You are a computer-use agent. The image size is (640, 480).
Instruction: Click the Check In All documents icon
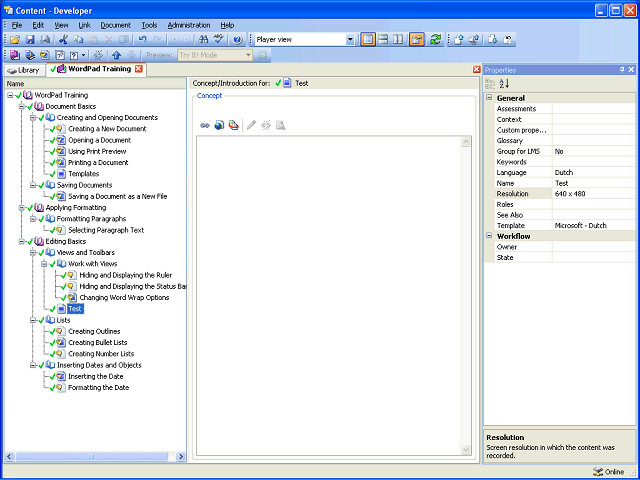[x=474, y=40]
